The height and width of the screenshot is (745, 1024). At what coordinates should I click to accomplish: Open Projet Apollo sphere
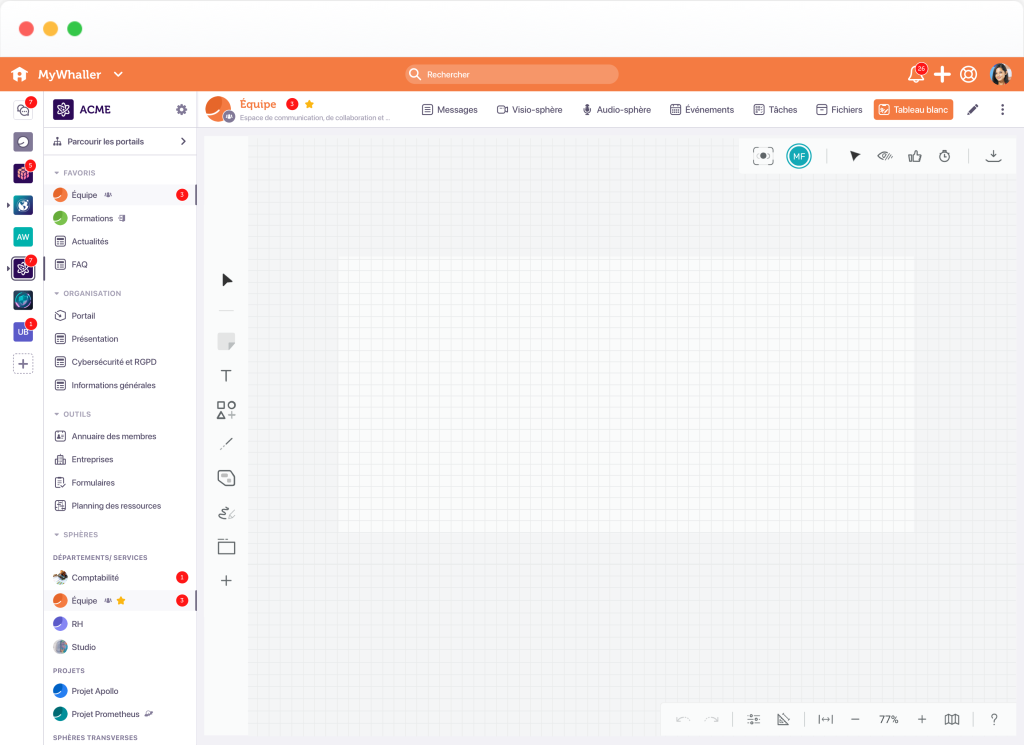coord(95,691)
